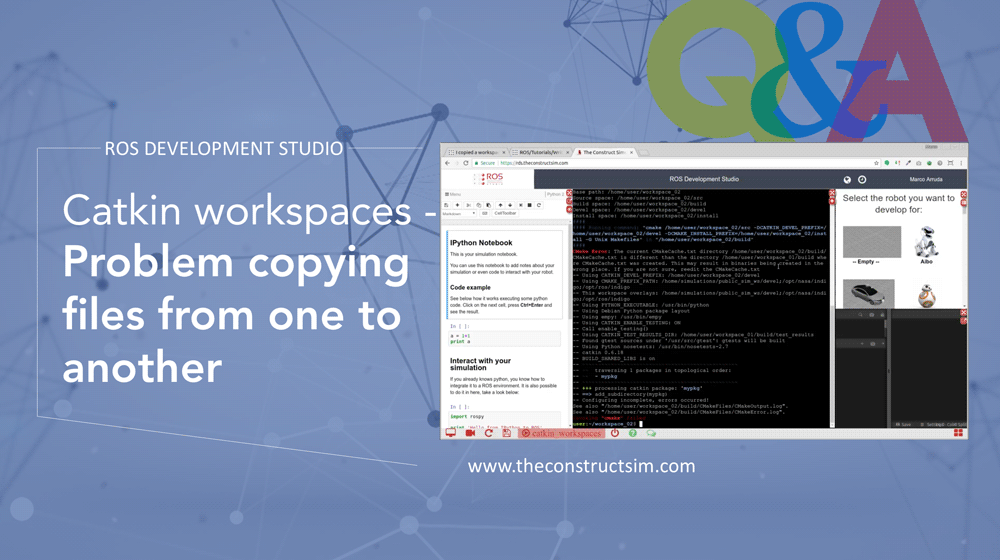Close the 'The Construct Sim' browser tab

pos(631,152)
